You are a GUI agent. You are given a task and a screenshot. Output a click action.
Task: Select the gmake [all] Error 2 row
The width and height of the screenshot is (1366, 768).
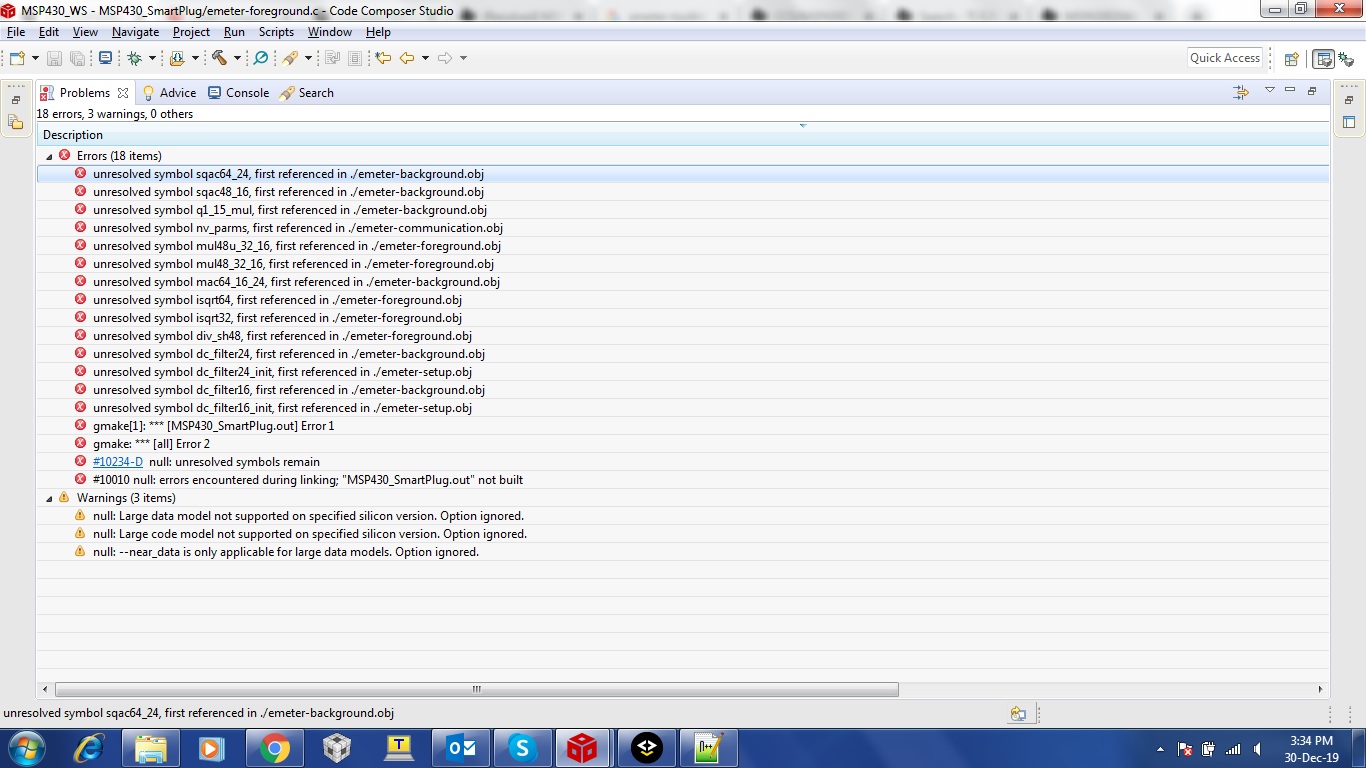coord(683,444)
